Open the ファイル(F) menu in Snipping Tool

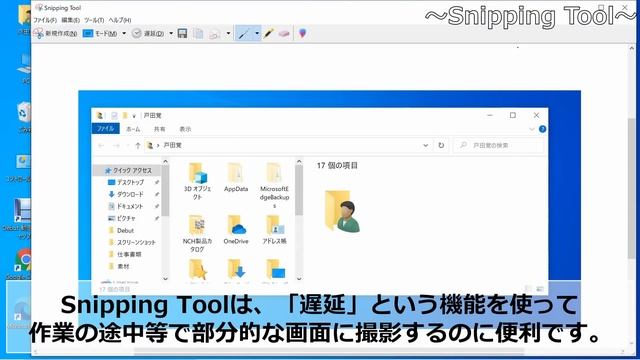[x=45, y=20]
